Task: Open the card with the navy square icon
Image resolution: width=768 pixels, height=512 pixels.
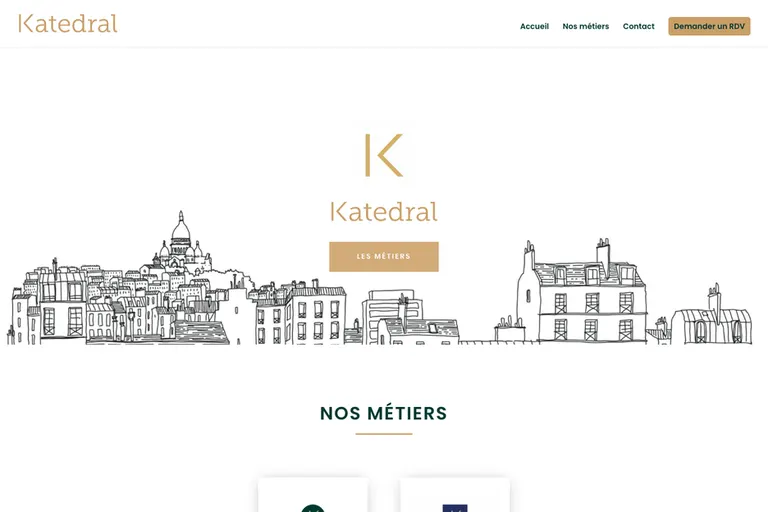Action: pos(455,495)
